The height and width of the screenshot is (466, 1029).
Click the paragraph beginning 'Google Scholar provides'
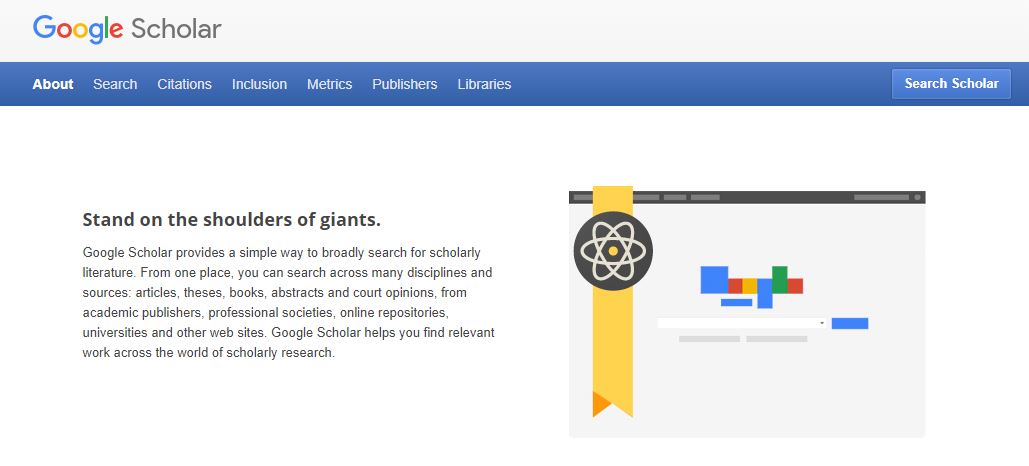(289, 303)
